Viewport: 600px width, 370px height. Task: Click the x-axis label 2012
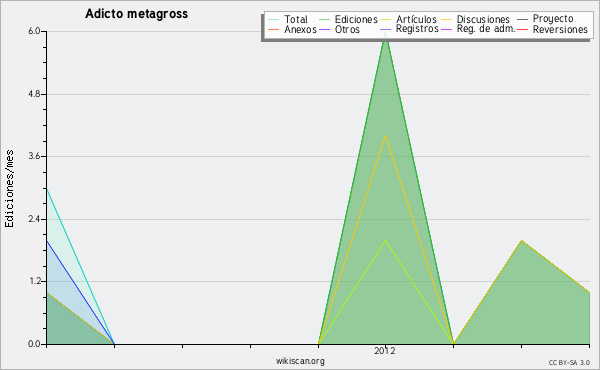click(385, 351)
